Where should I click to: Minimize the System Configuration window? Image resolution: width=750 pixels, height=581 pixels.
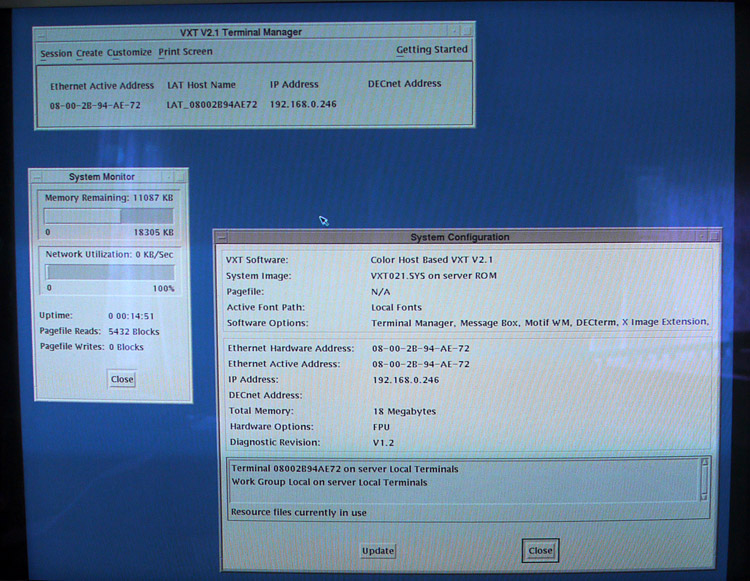click(699, 237)
